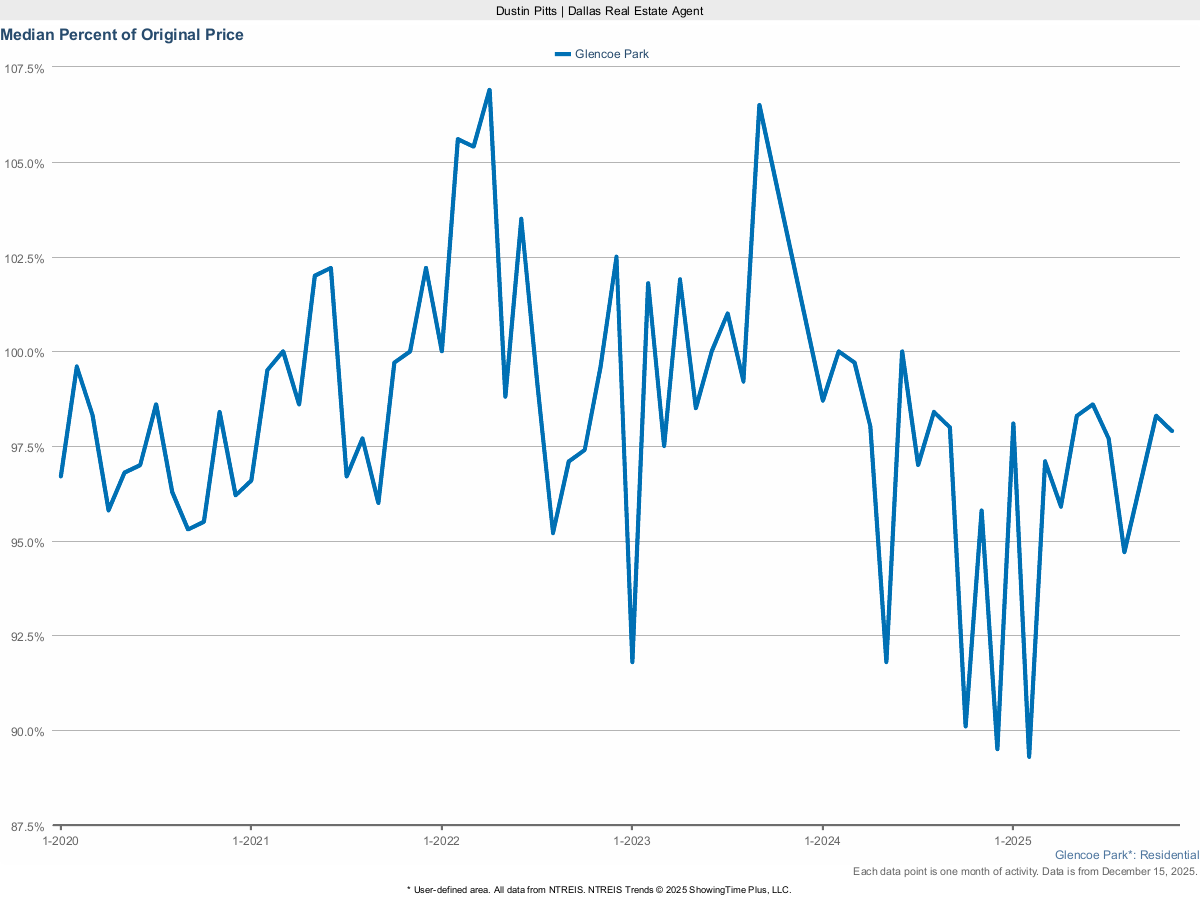This screenshot has height=900, width=1200.
Task: Click the Dustin Pitts header banner
Action: (x=600, y=11)
